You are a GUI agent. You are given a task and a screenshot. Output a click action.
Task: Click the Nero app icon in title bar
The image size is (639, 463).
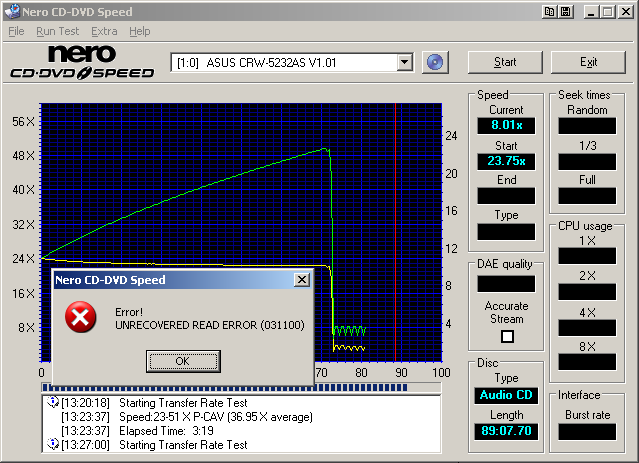(x=12, y=11)
